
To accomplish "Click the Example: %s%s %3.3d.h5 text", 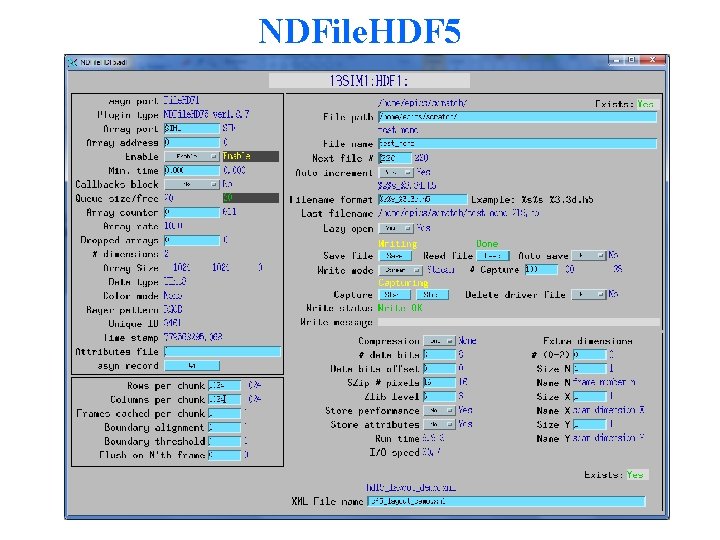I will 532,200.
